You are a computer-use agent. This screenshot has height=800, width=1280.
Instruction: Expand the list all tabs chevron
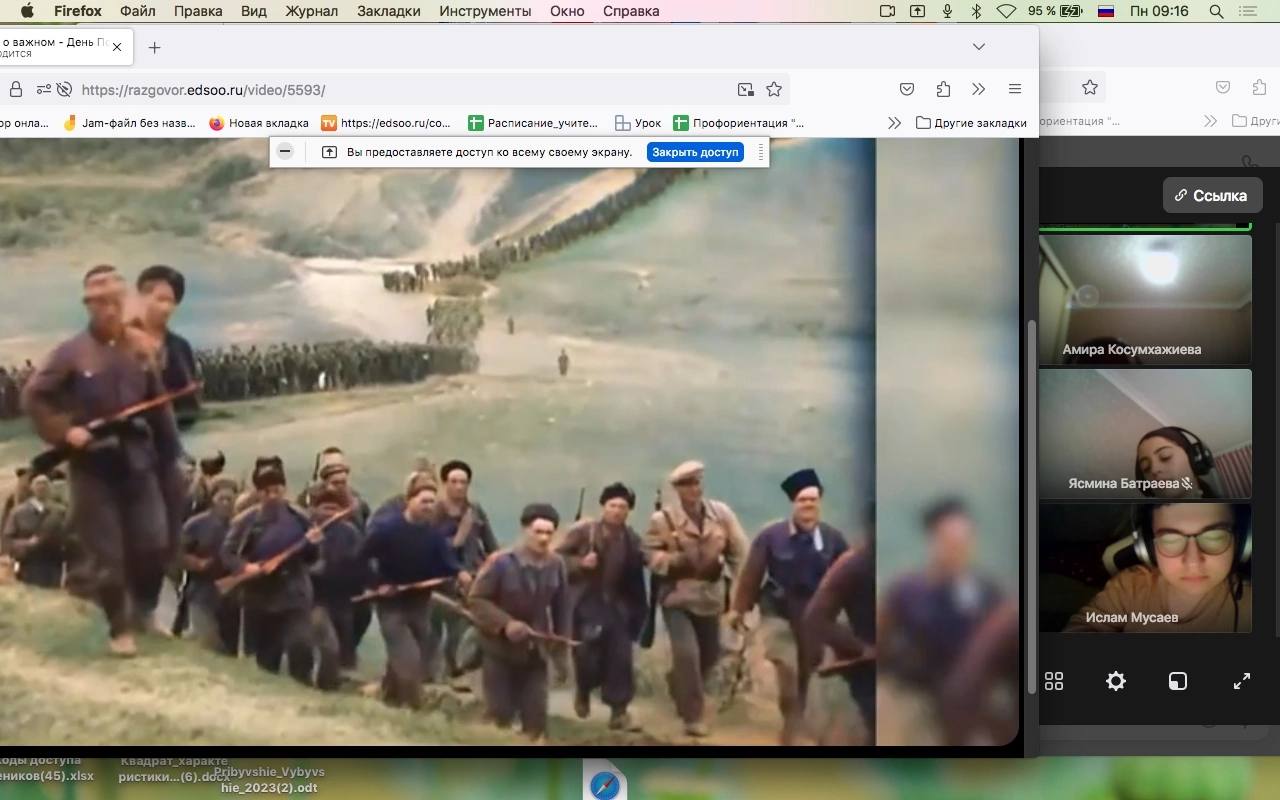coord(979,47)
